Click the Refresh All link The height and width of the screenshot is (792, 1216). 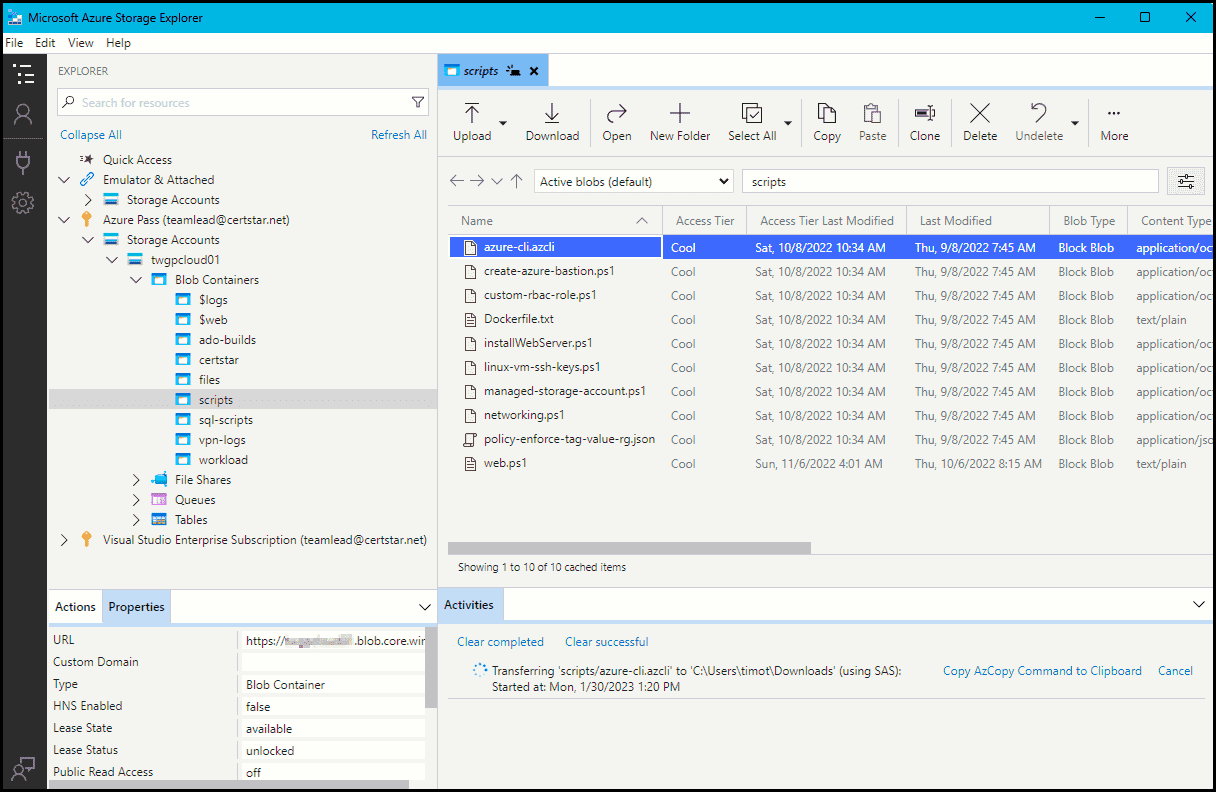click(x=399, y=134)
